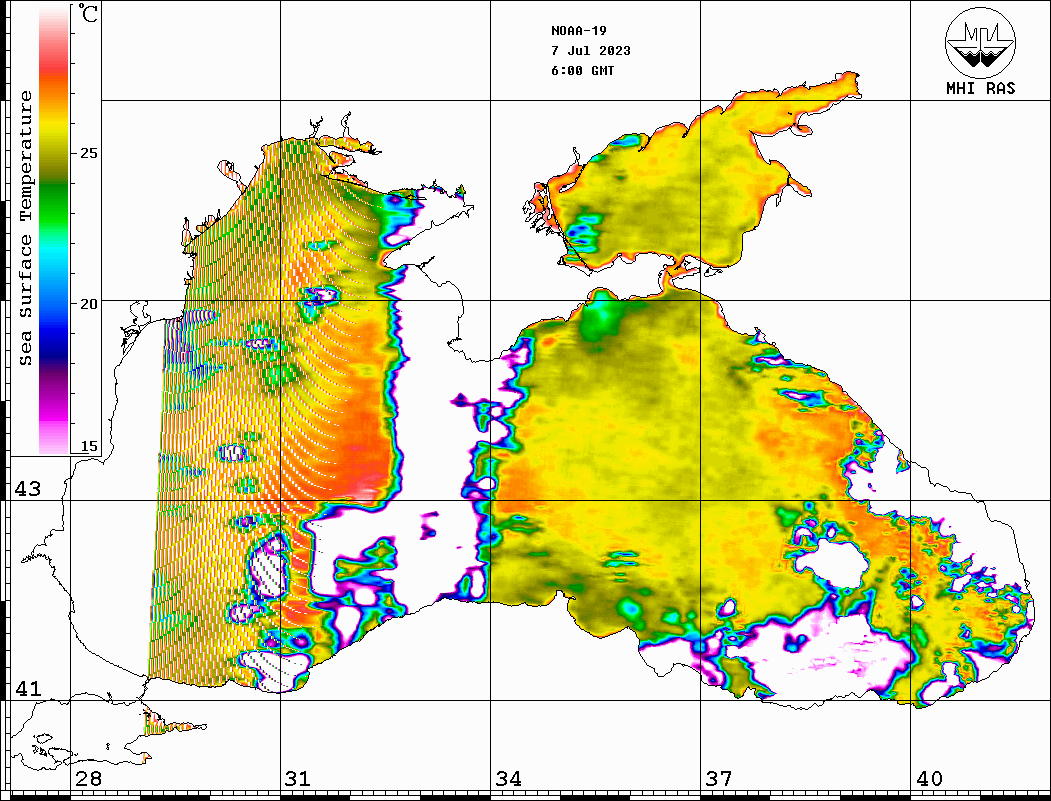Screen dimensions: 1051x801
Task: Click the 'Sea Surface Temperature' vertical label
Action: click(x=25, y=228)
